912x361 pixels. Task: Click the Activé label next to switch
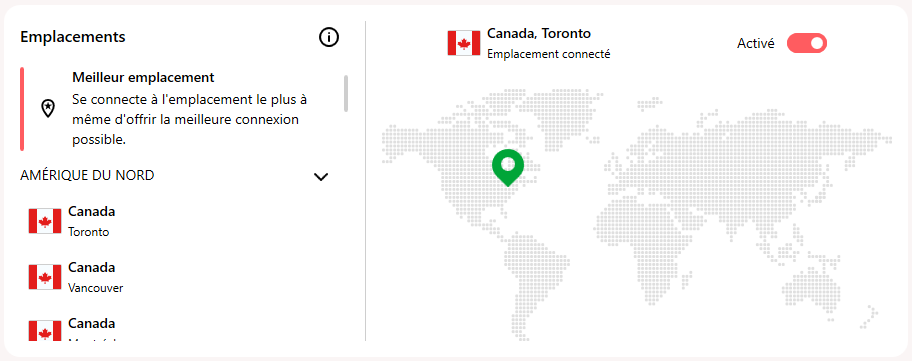pyautogui.click(x=756, y=44)
